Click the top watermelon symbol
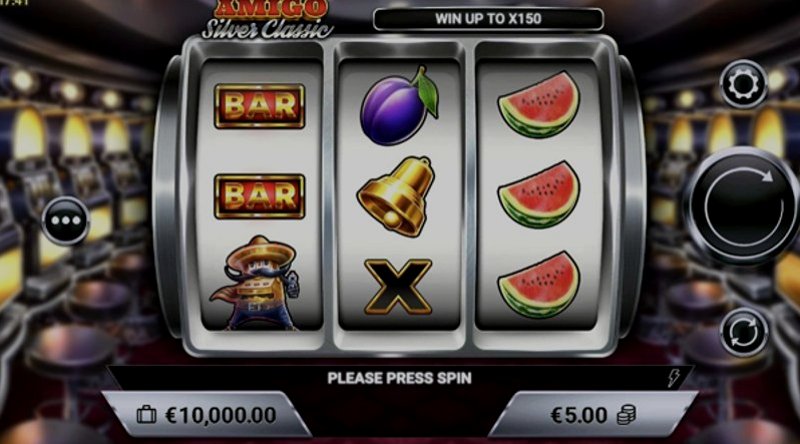This screenshot has height=444, width=800. (x=539, y=105)
